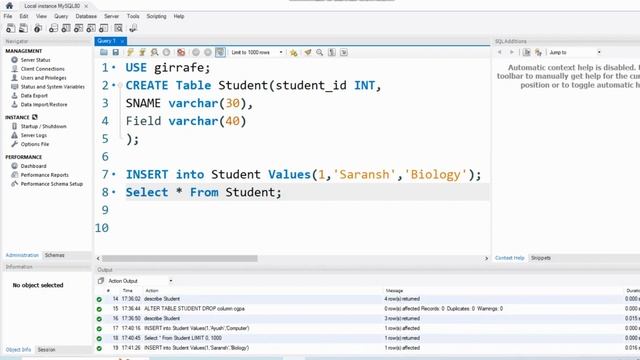Click the create new schema icon
This screenshot has width=640, height=360.
coord(53,28)
